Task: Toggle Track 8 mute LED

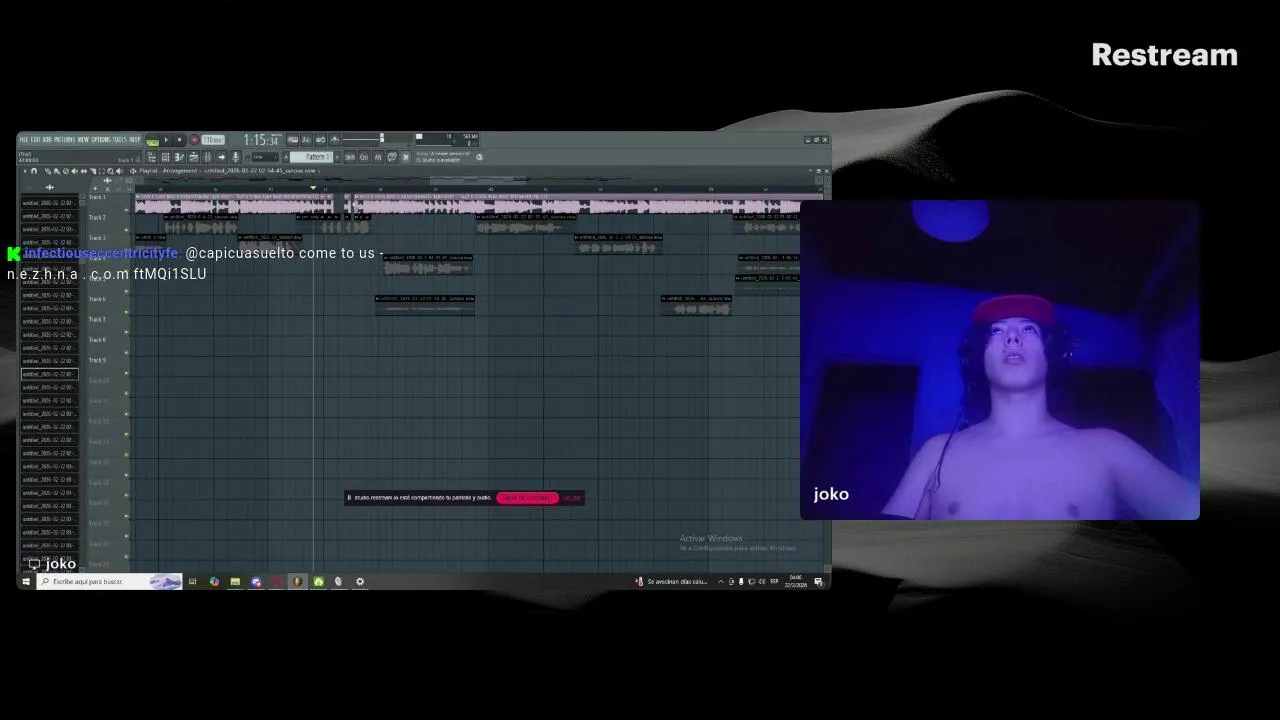Action: 126,353
